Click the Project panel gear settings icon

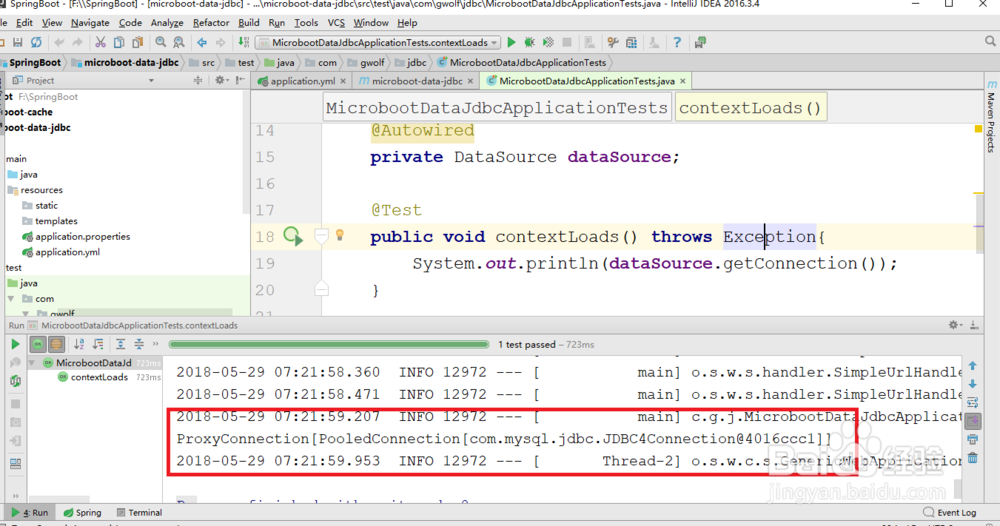(220, 80)
